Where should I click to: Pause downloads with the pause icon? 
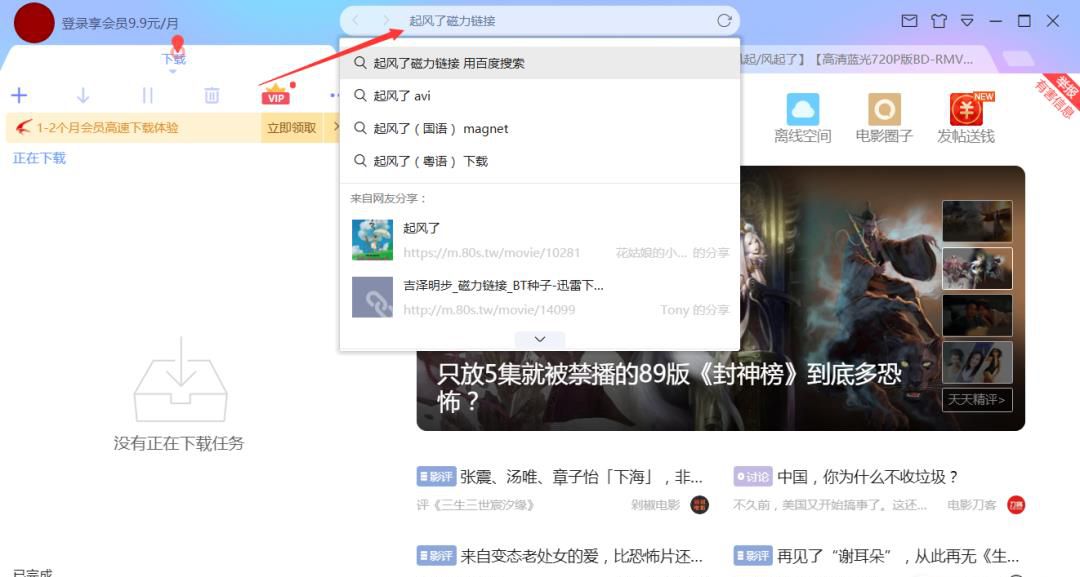[x=147, y=95]
